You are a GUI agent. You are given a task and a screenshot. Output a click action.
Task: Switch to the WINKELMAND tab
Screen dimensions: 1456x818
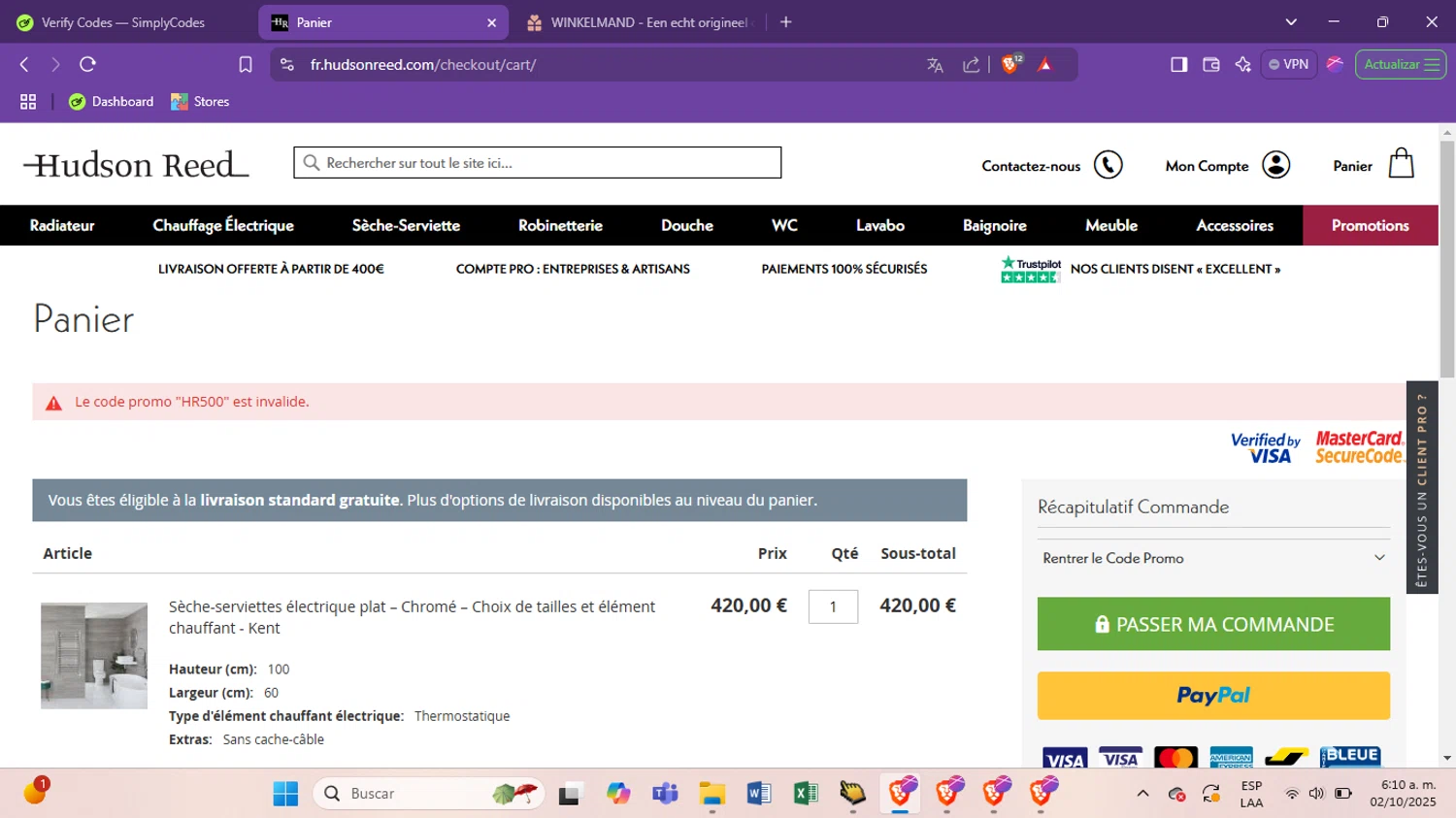tap(639, 22)
